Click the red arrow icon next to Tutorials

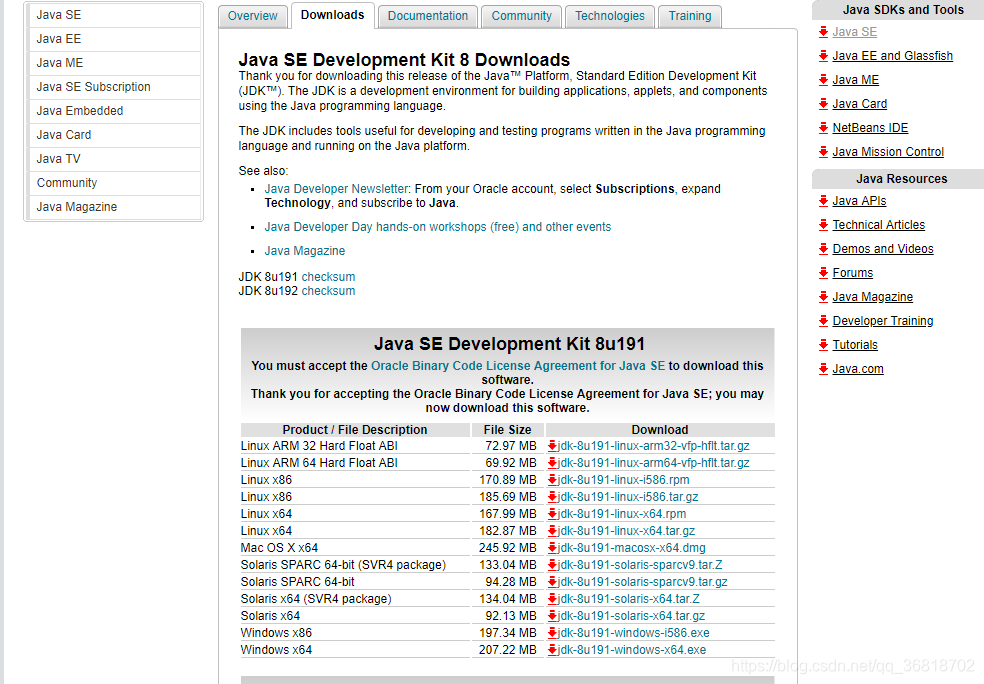coord(824,345)
